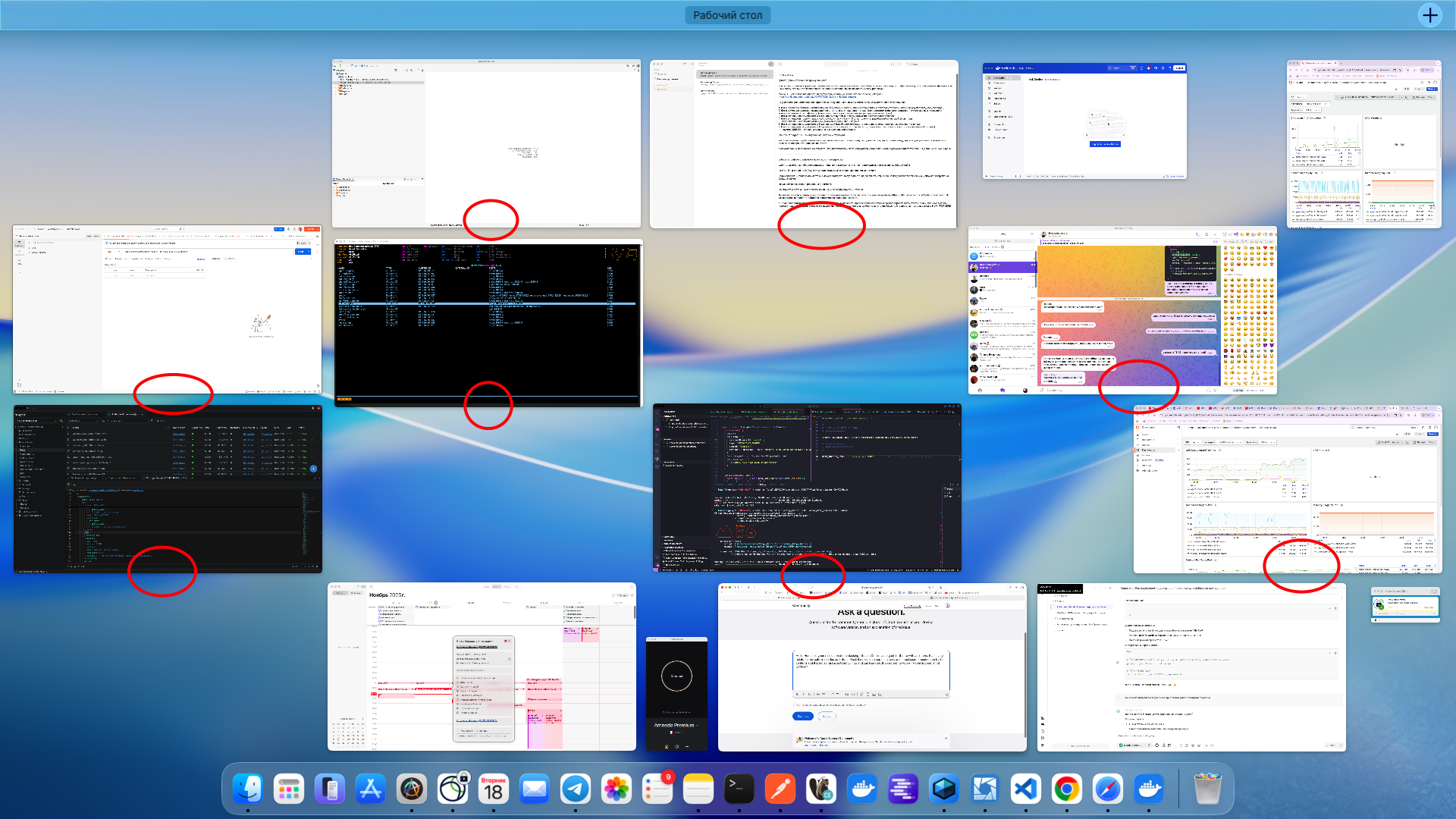Open Visual Studio Code from the dock

coord(1026,789)
